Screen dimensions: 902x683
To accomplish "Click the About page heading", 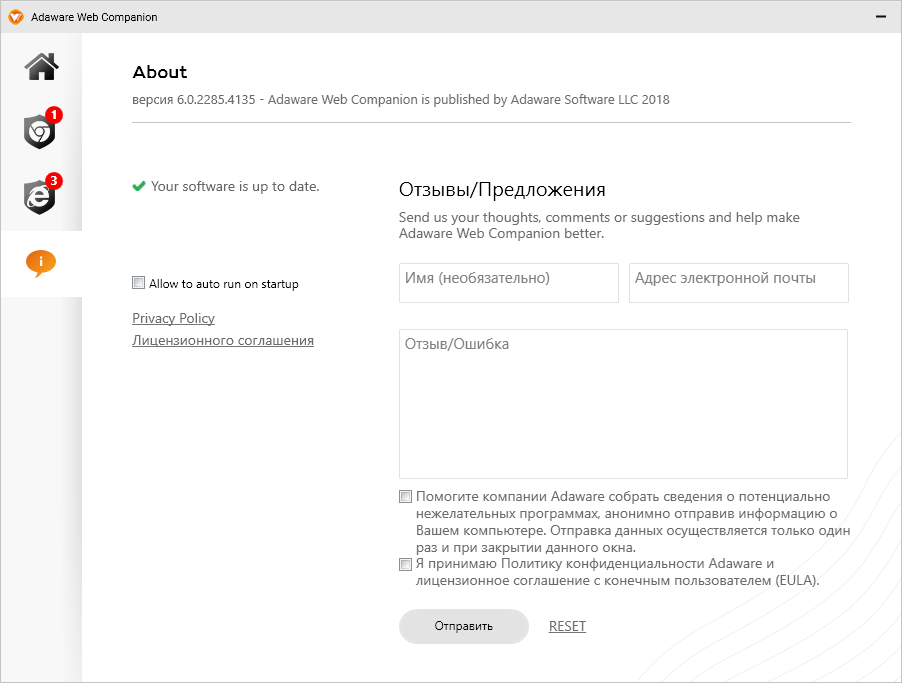I will coord(160,72).
